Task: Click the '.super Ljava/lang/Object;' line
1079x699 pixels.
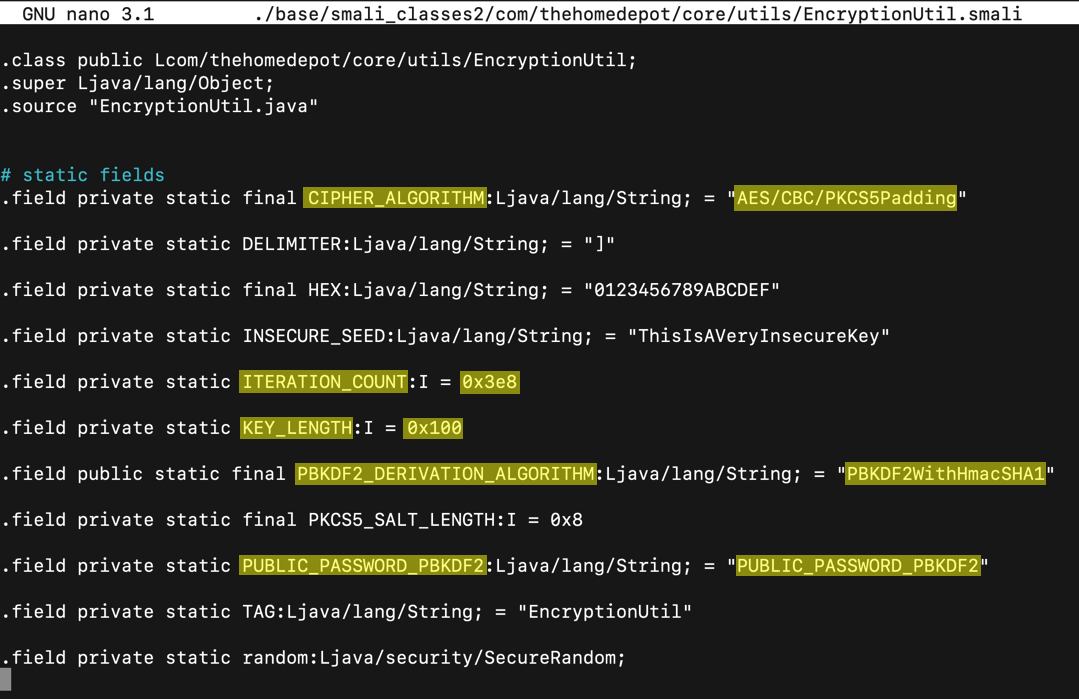Action: pyautogui.click(x=138, y=83)
